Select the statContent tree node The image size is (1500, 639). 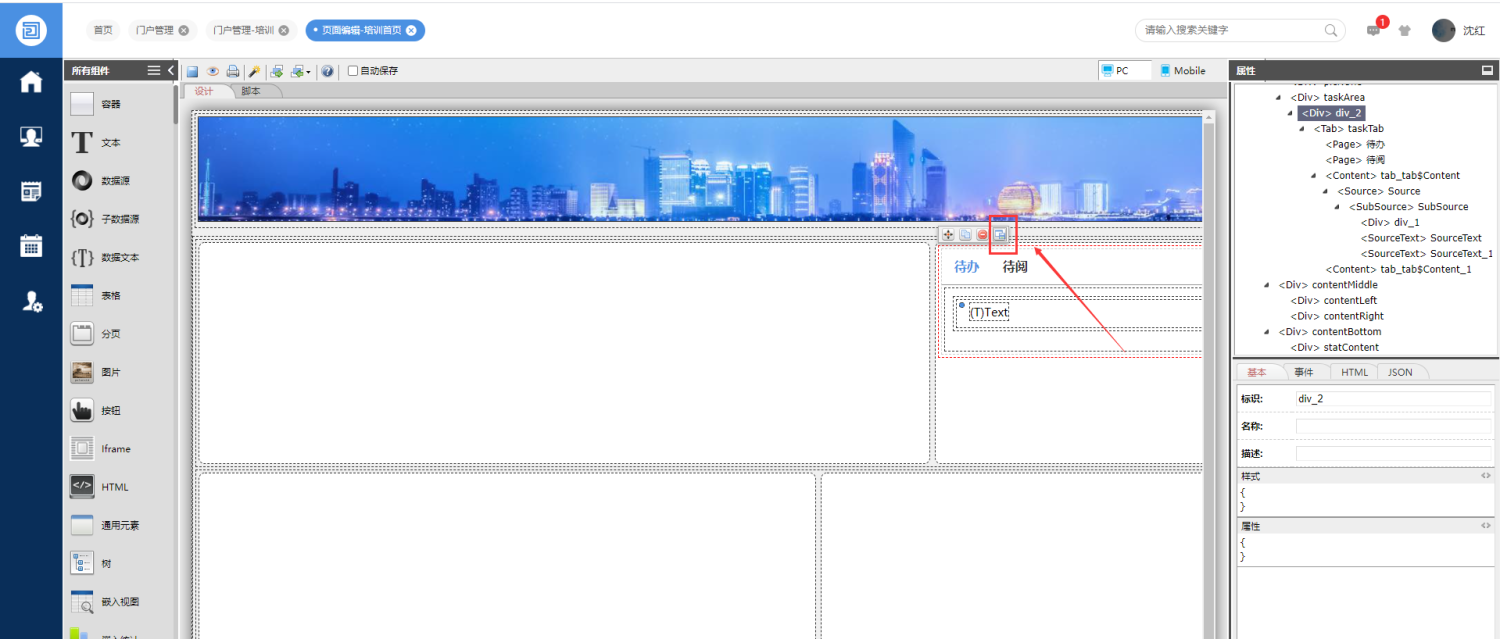(1334, 347)
